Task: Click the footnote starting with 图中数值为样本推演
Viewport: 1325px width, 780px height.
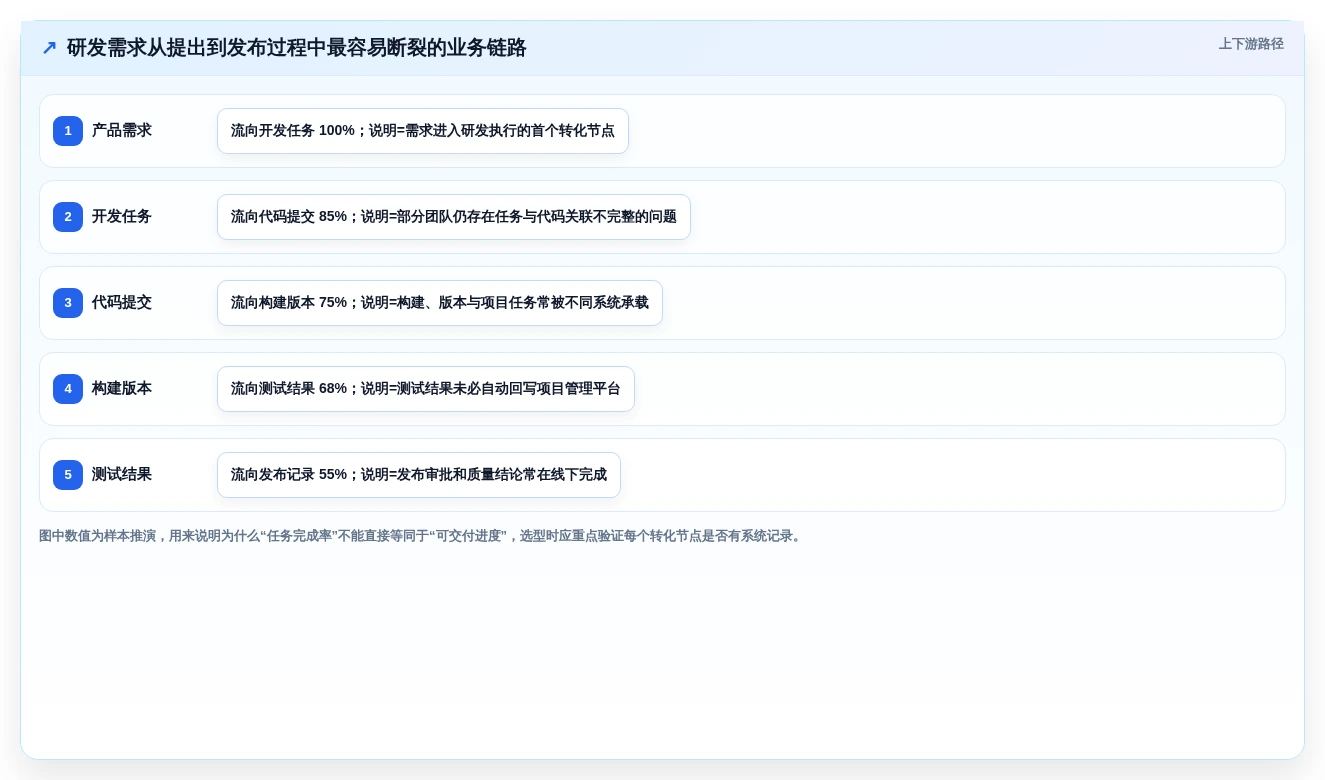Action: tap(422, 536)
